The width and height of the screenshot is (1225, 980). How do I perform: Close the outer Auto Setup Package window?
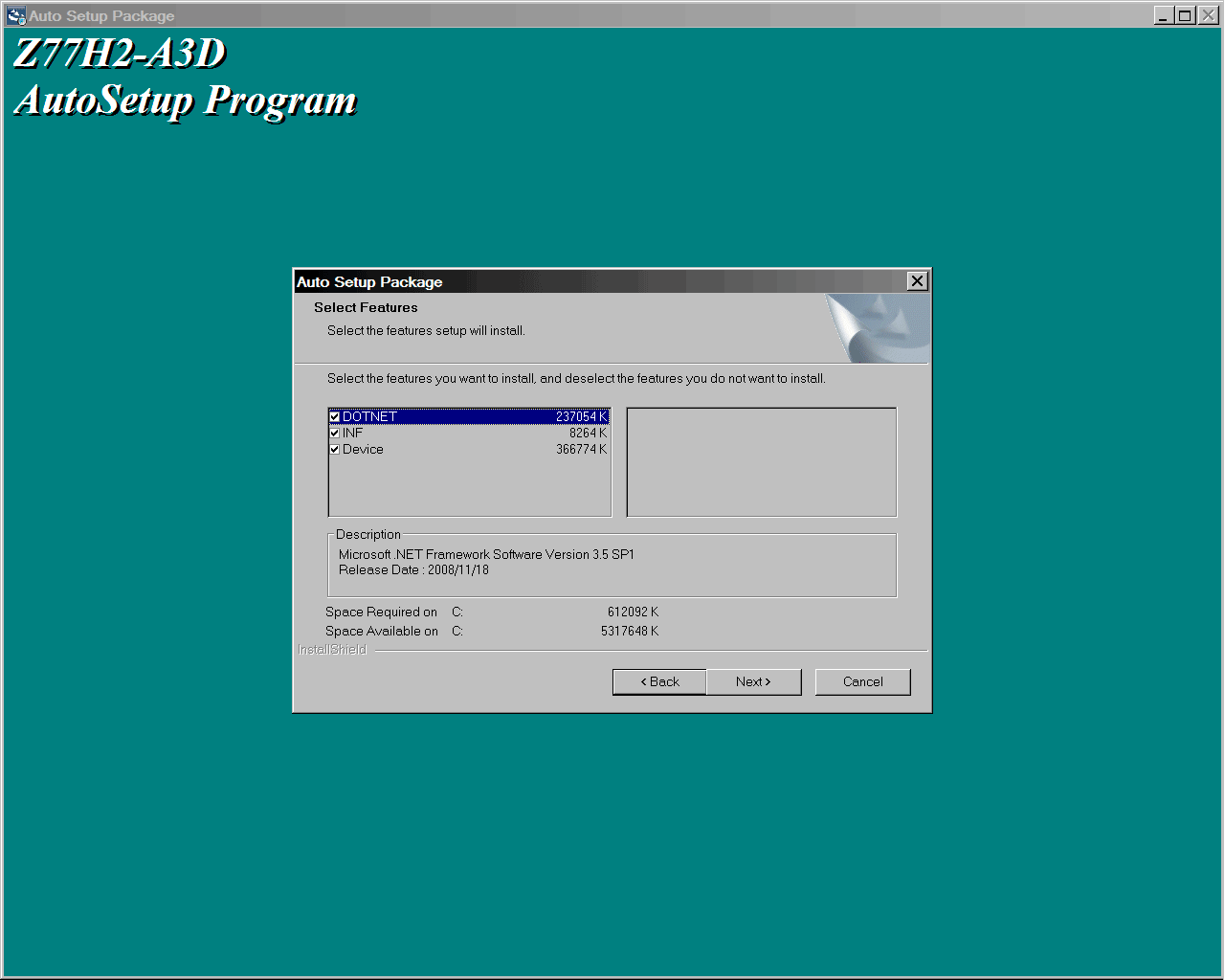click(x=1208, y=15)
